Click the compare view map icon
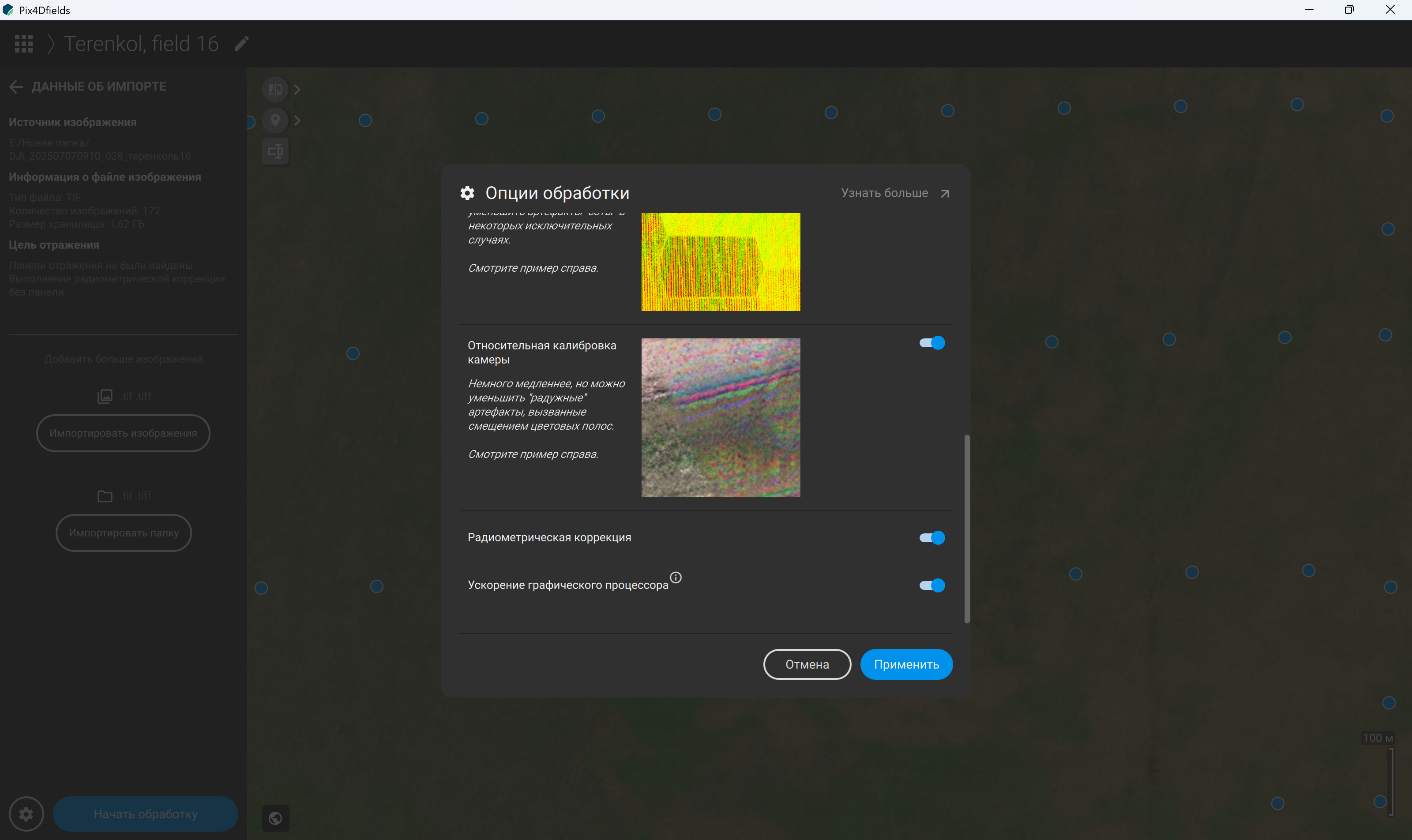Image resolution: width=1412 pixels, height=840 pixels. click(275, 90)
